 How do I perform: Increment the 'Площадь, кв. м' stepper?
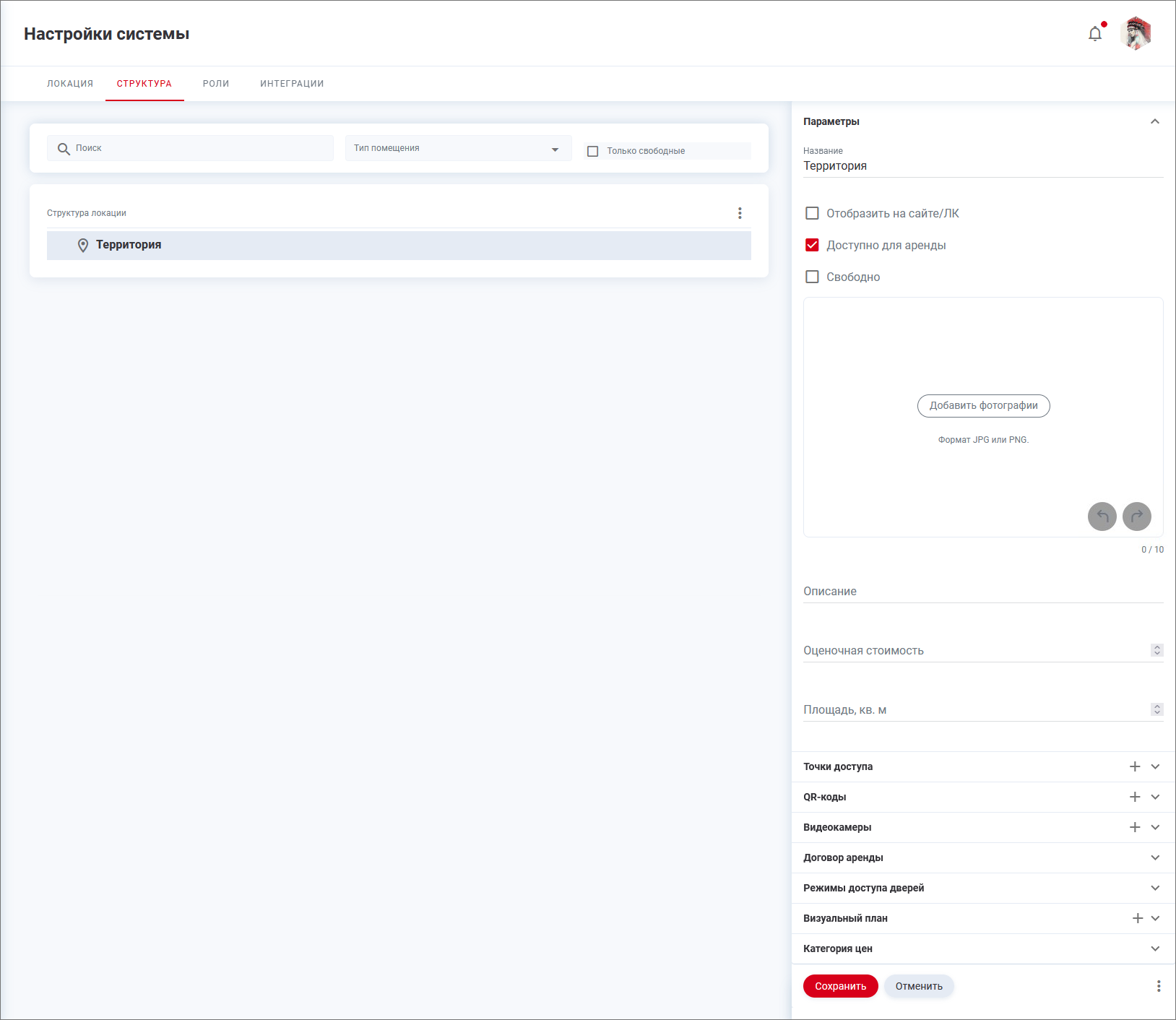click(x=1157, y=706)
